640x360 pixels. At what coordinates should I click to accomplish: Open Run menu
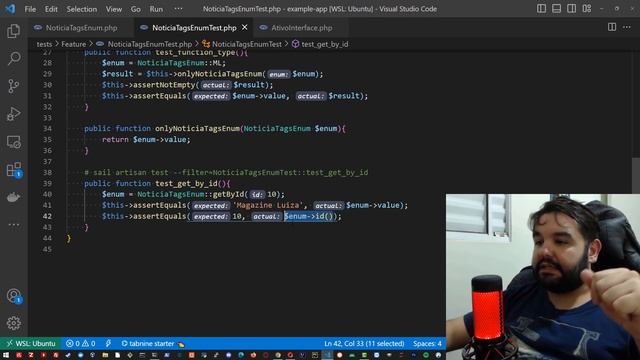[x=156, y=9]
